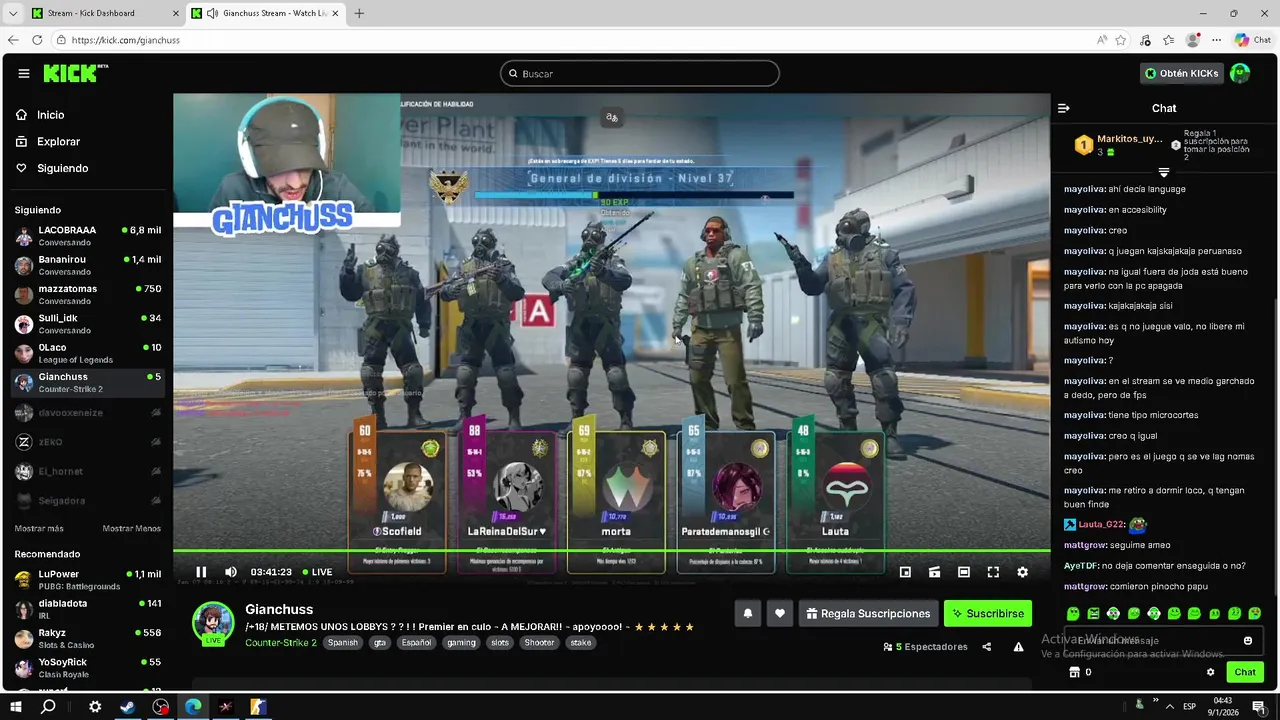Follow Gianchuss with heart button
This screenshot has width=1280, height=720.
coord(780,613)
